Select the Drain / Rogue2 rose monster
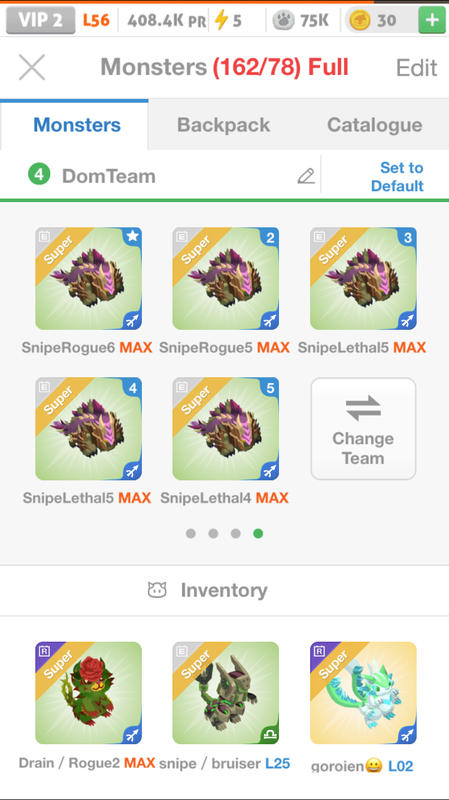 pyautogui.click(x=88, y=693)
